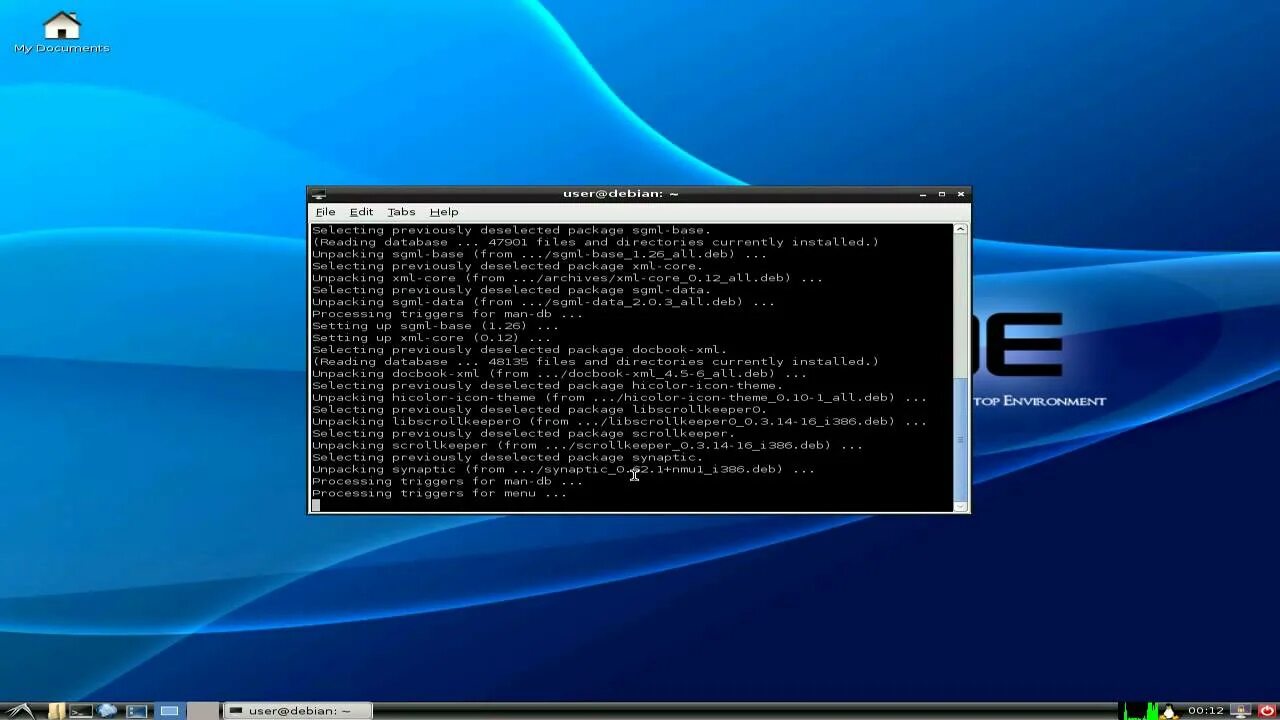Launch the file manager from the panel
Image resolution: width=1280 pixels, height=720 pixels.
click(57, 711)
